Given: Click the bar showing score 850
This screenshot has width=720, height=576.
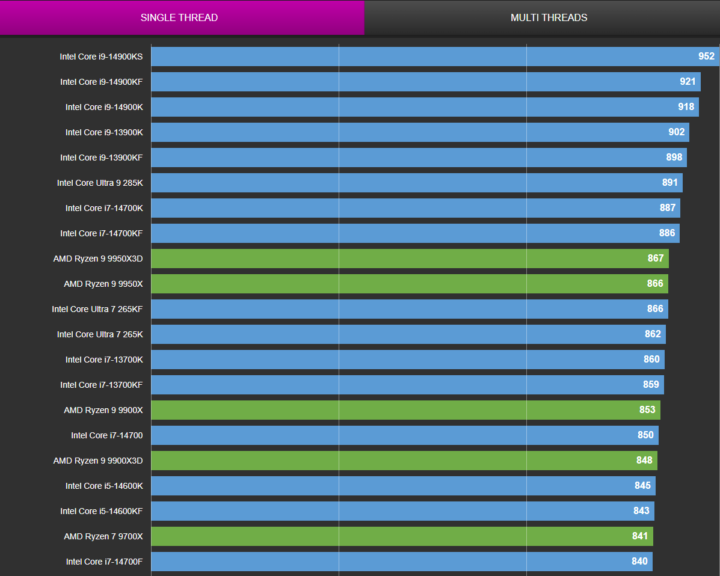Looking at the screenshot, I should click(404, 435).
